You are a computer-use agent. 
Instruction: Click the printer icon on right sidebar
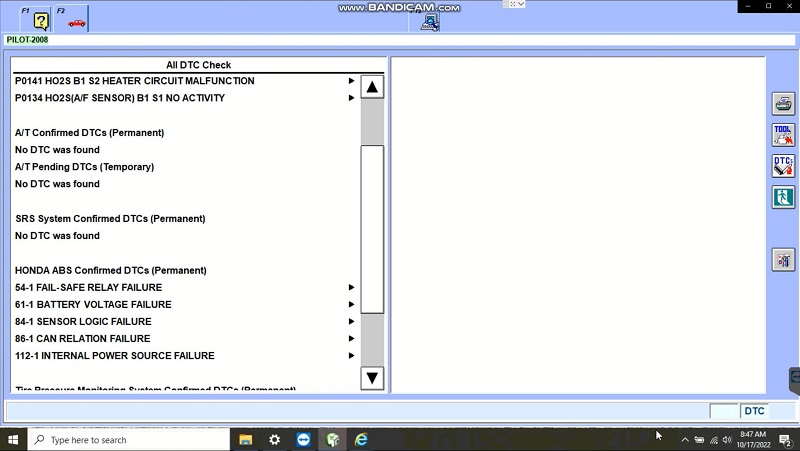(x=783, y=104)
